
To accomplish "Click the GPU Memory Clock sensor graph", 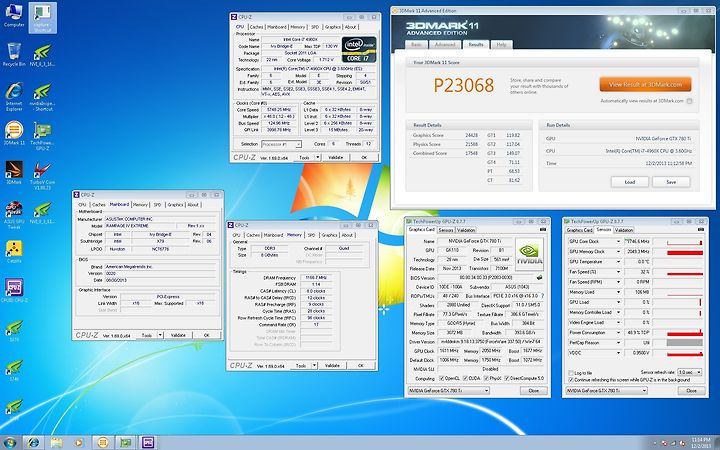I will (678, 252).
